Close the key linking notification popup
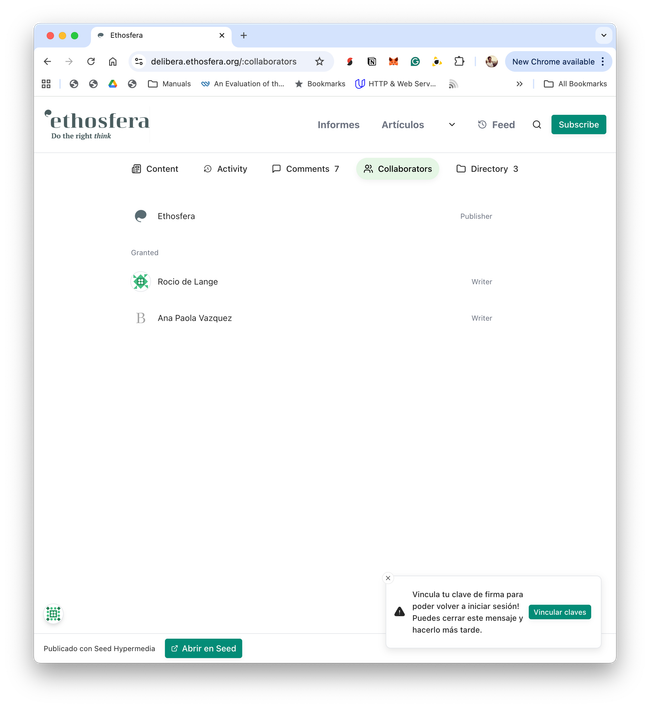Image resolution: width=650 pixels, height=708 pixels. [x=388, y=578]
